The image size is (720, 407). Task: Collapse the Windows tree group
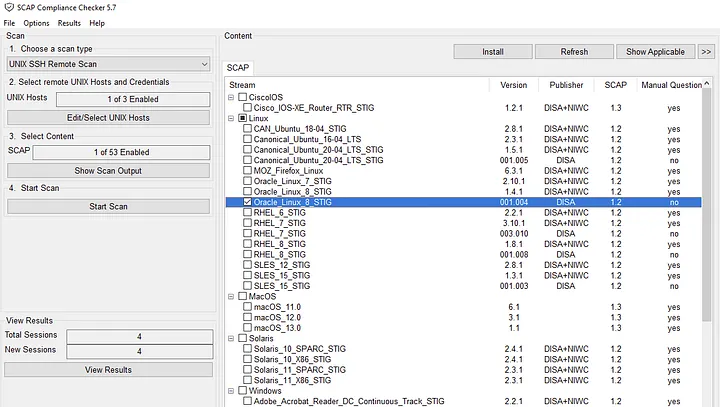coord(231,391)
